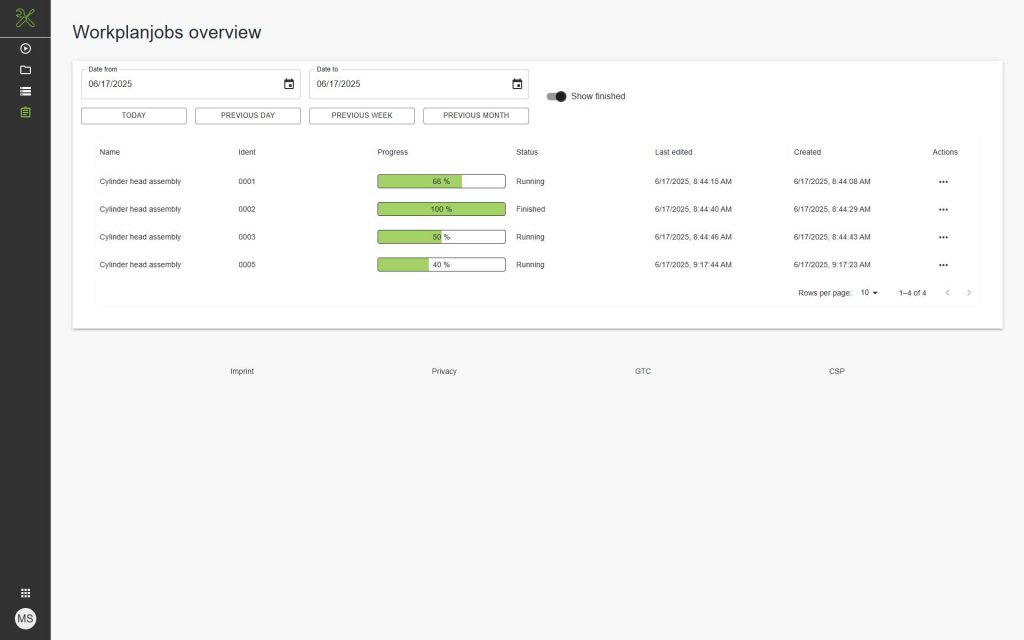Open actions menu for job 0002

[x=943, y=210]
